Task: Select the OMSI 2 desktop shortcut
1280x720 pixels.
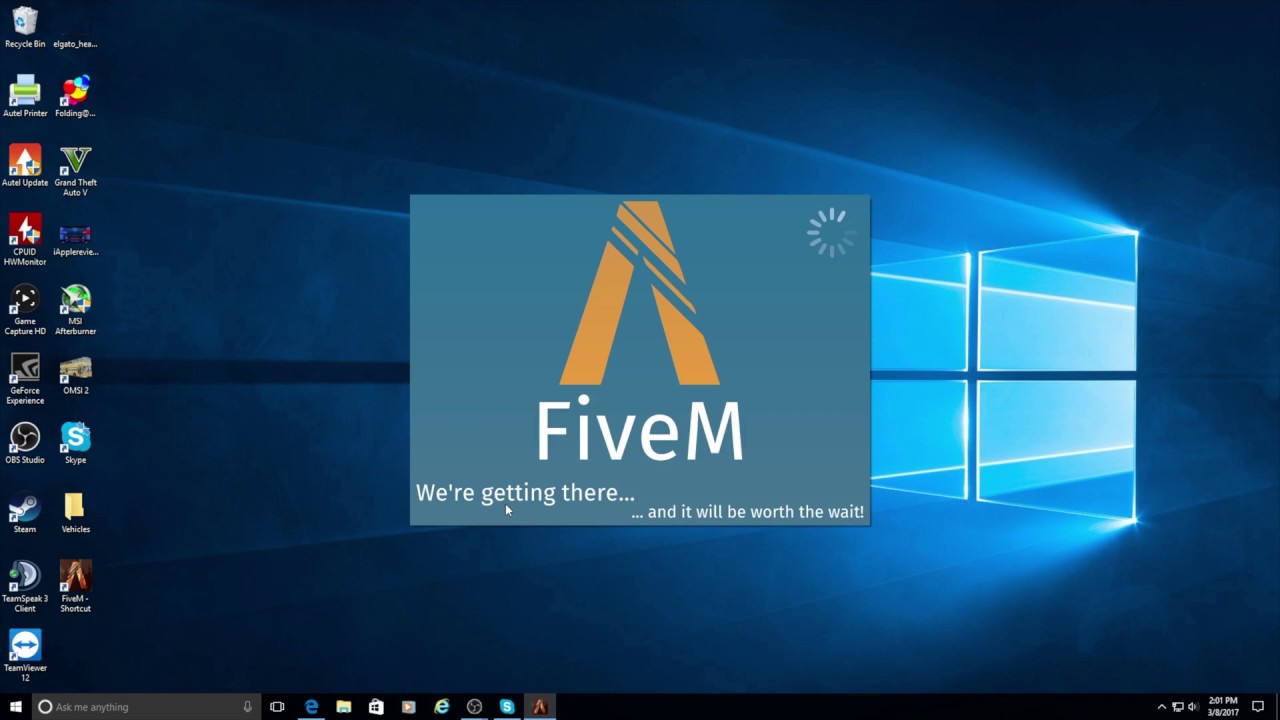Action: click(x=75, y=374)
